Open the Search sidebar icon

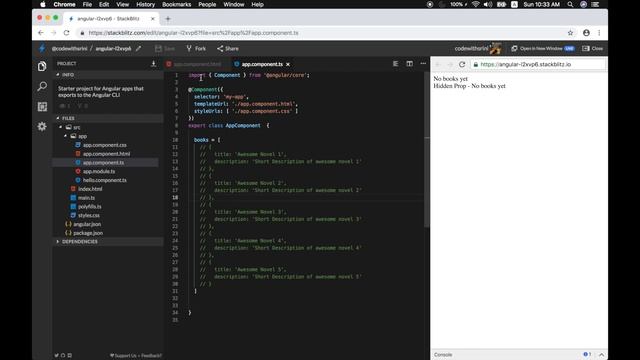coord(42,86)
